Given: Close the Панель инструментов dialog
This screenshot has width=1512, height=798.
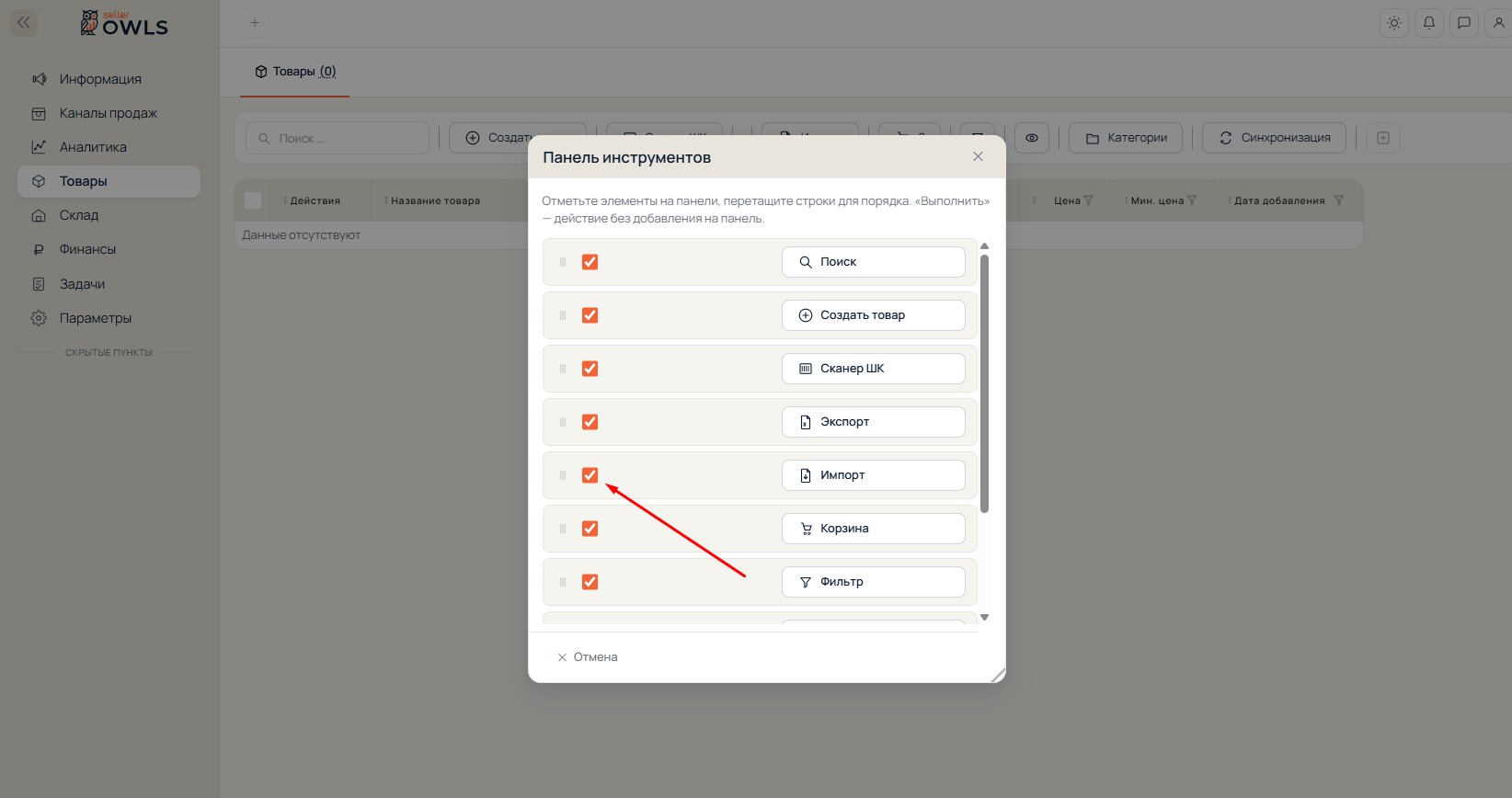Looking at the screenshot, I should (x=978, y=157).
